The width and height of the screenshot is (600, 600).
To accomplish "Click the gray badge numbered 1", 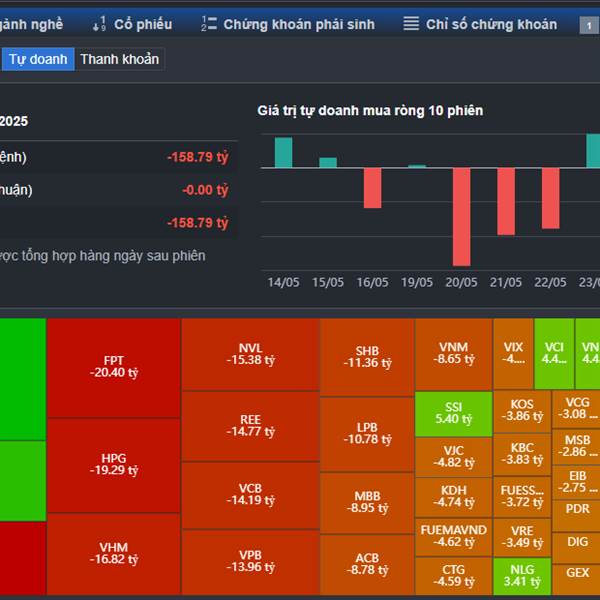I will click(x=589, y=26).
